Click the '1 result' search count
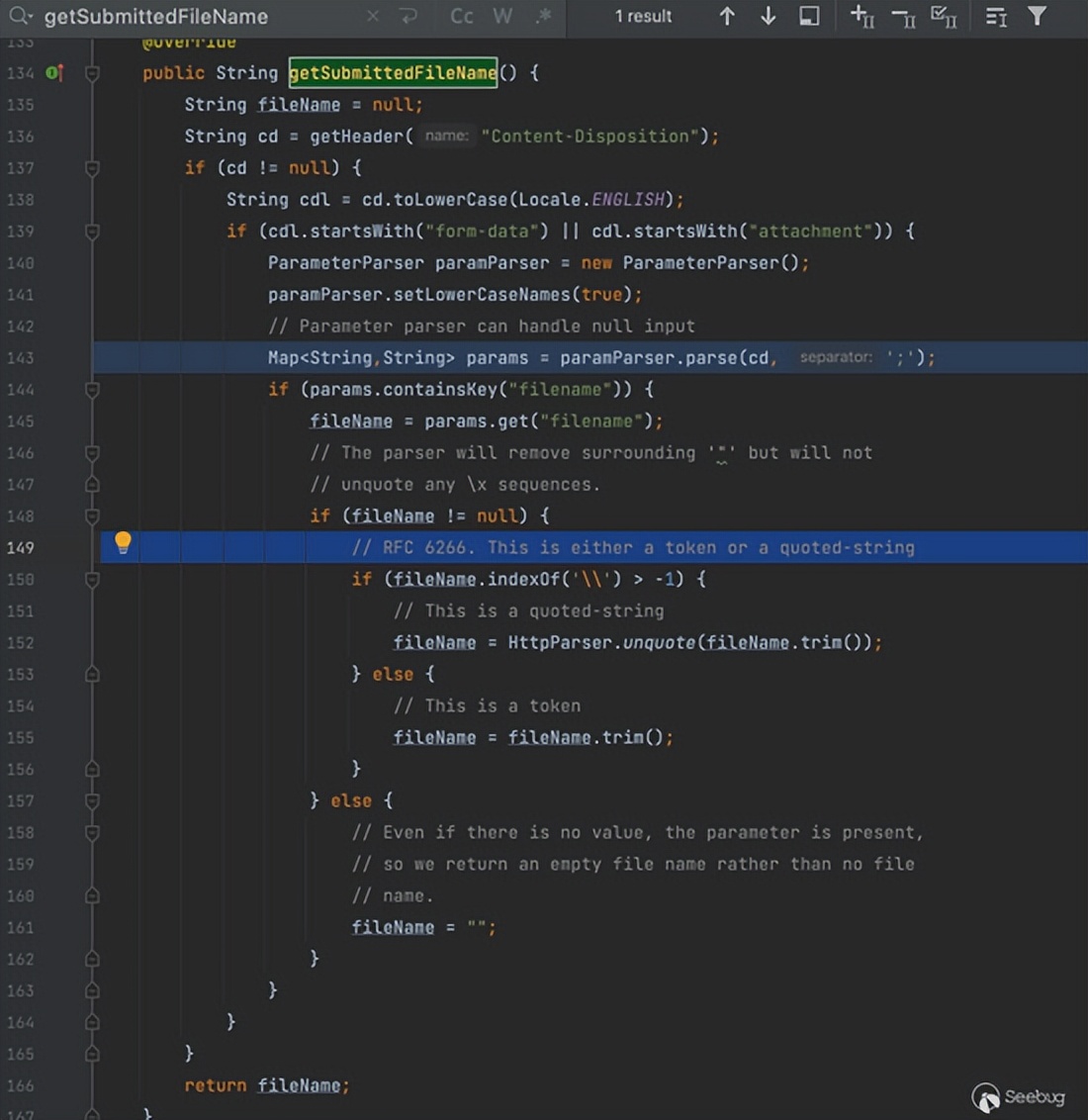This screenshot has width=1088, height=1120. 643,16
